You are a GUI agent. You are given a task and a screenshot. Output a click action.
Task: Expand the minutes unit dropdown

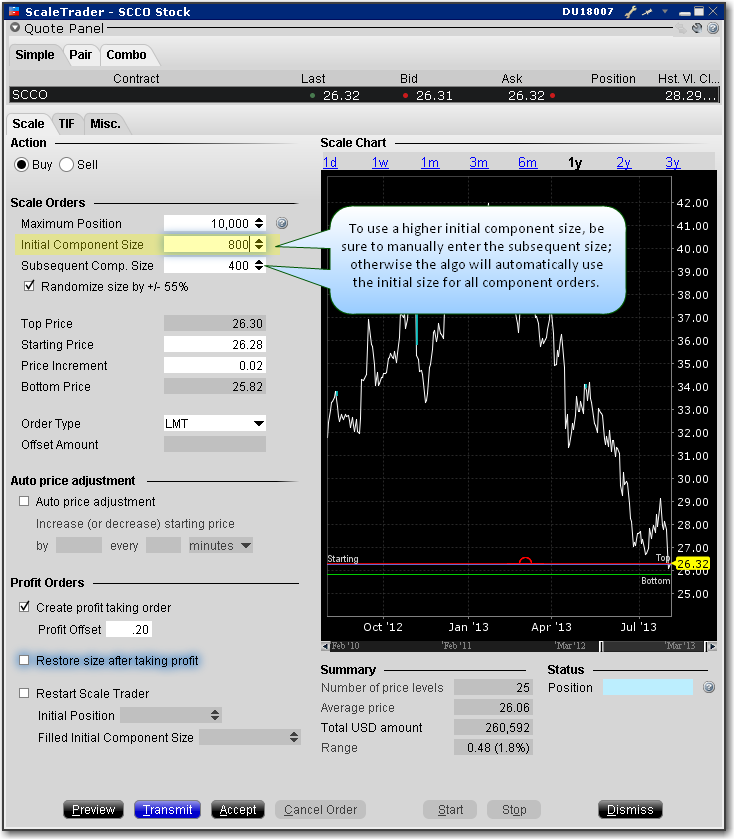click(x=245, y=546)
